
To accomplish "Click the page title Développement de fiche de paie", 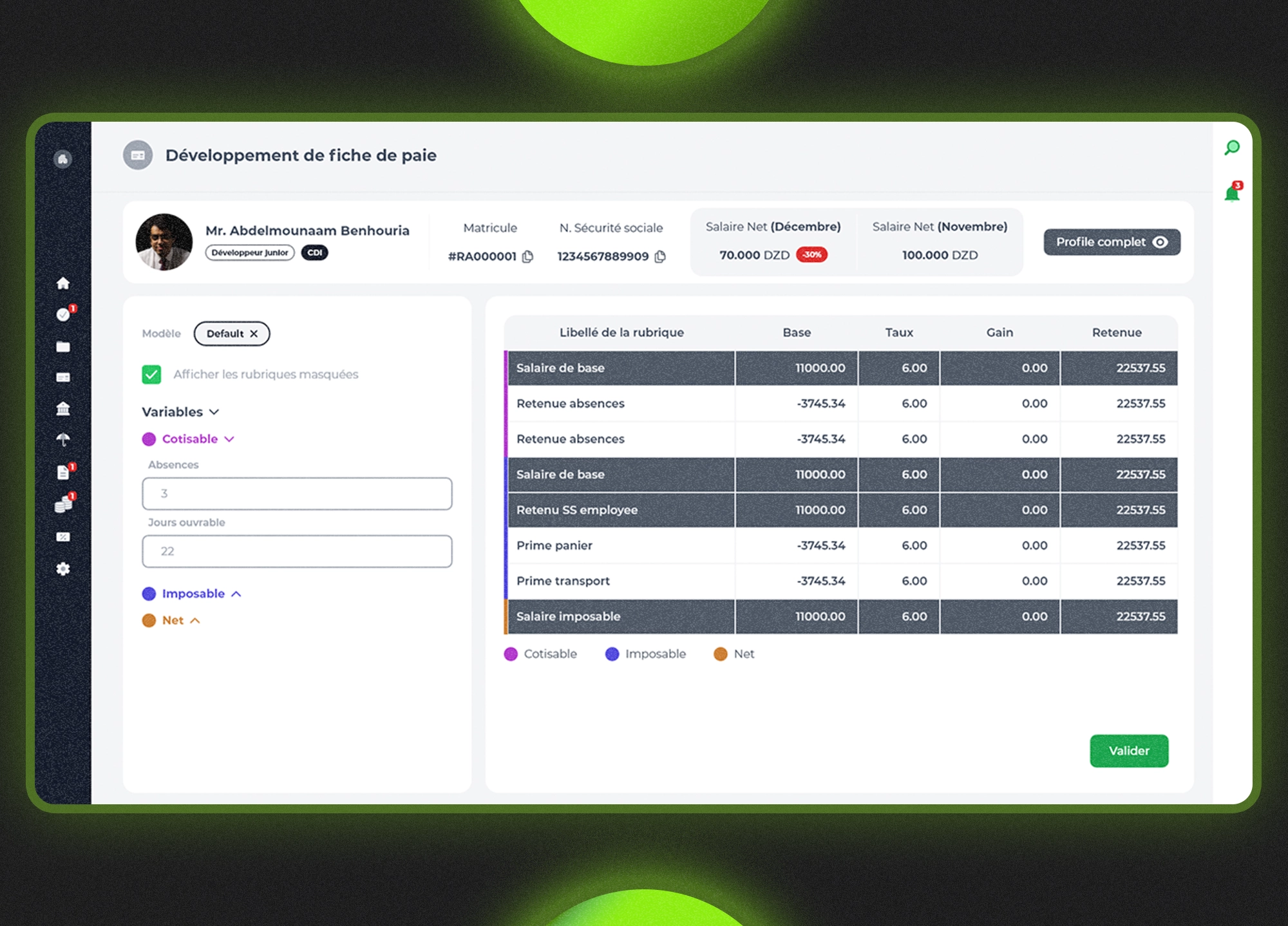I will coord(301,155).
